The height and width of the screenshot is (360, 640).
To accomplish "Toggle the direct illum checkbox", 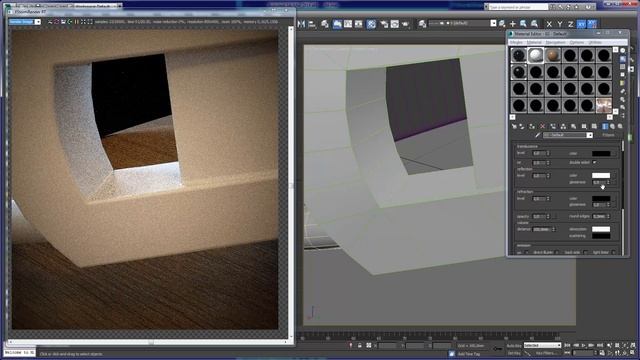I will pos(557,252).
